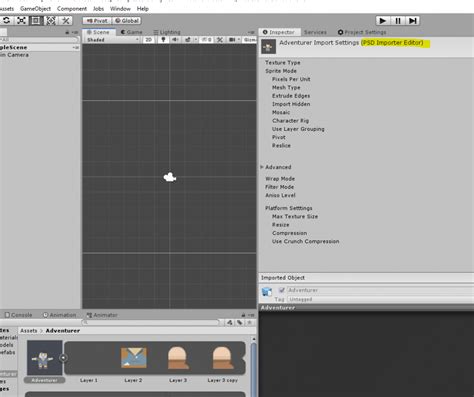474x397 pixels.
Task: Toggle the Adventurer imported object active checkbox
Action: pos(281,290)
